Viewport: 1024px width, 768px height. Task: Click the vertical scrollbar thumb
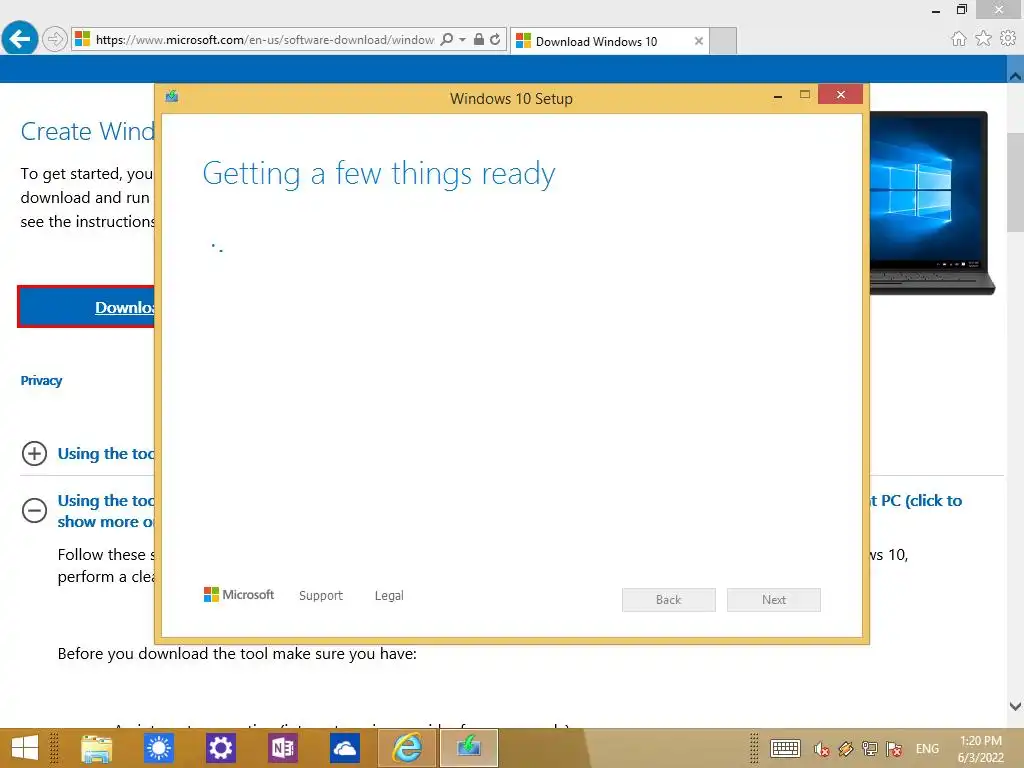tap(1015, 182)
